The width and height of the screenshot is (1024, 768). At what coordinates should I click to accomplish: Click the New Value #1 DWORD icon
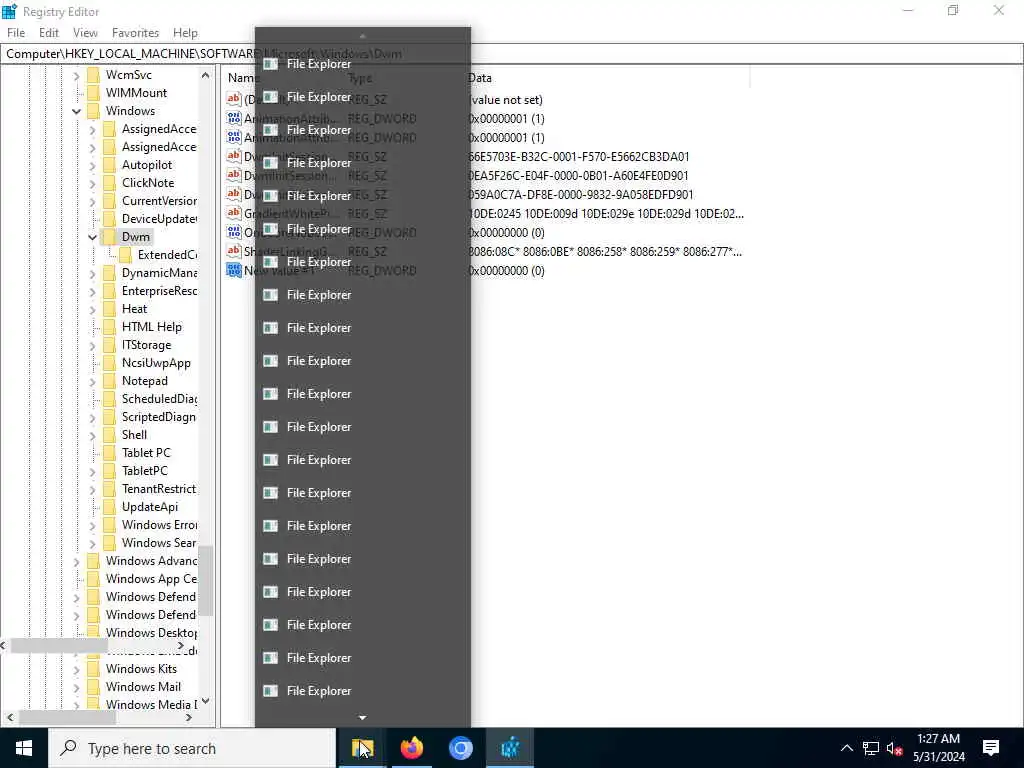234,270
